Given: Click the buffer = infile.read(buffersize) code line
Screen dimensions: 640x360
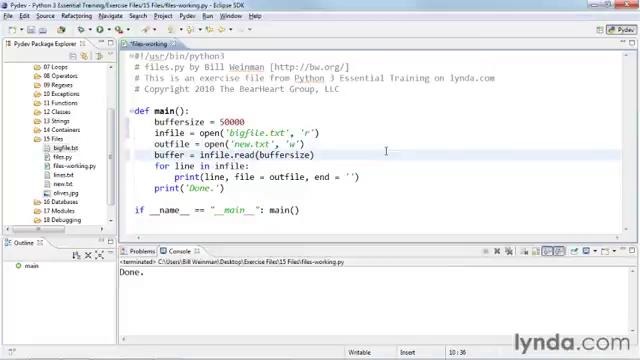Looking at the screenshot, I should (234, 155).
